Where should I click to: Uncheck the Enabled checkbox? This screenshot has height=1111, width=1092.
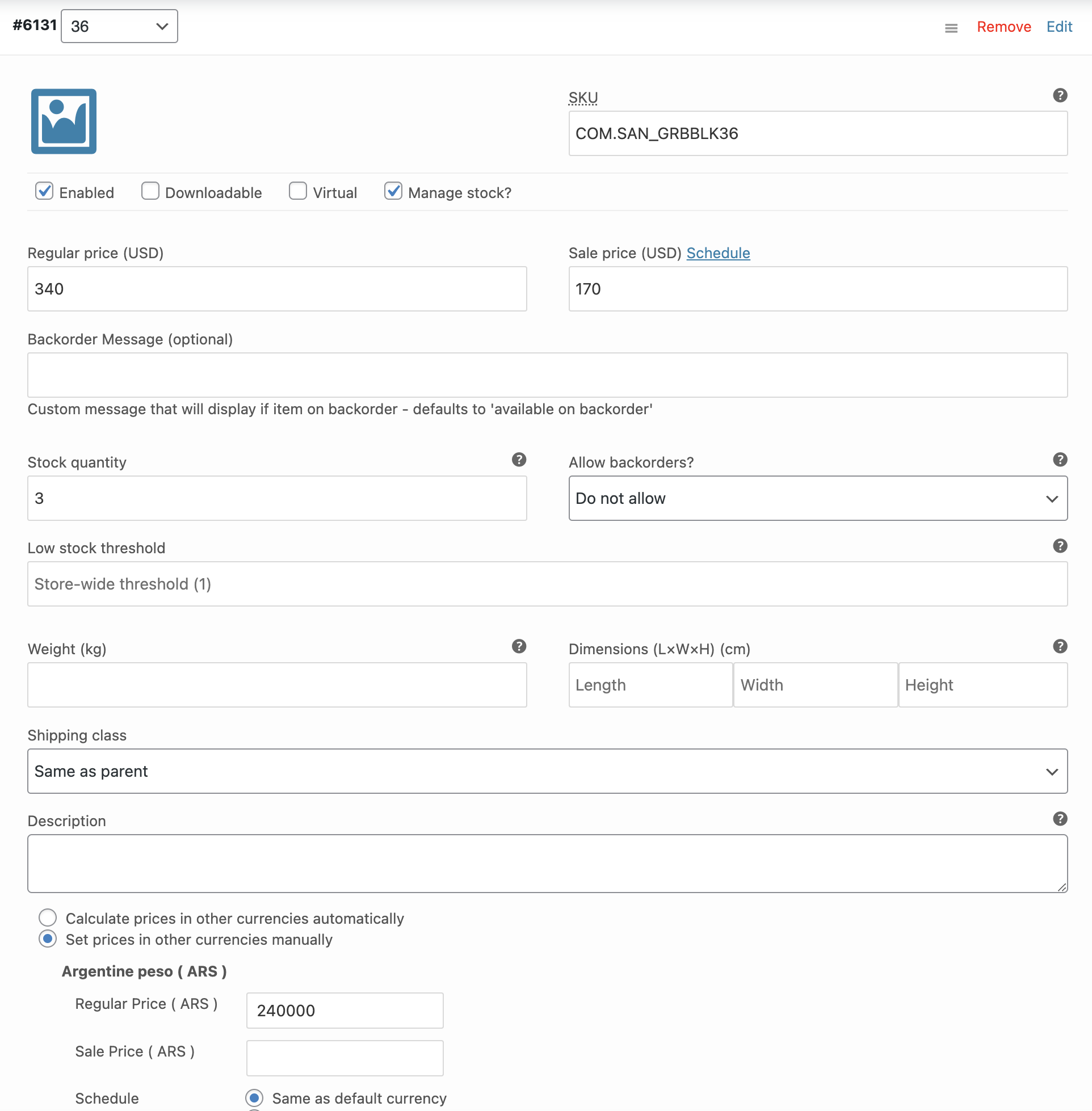tap(44, 191)
